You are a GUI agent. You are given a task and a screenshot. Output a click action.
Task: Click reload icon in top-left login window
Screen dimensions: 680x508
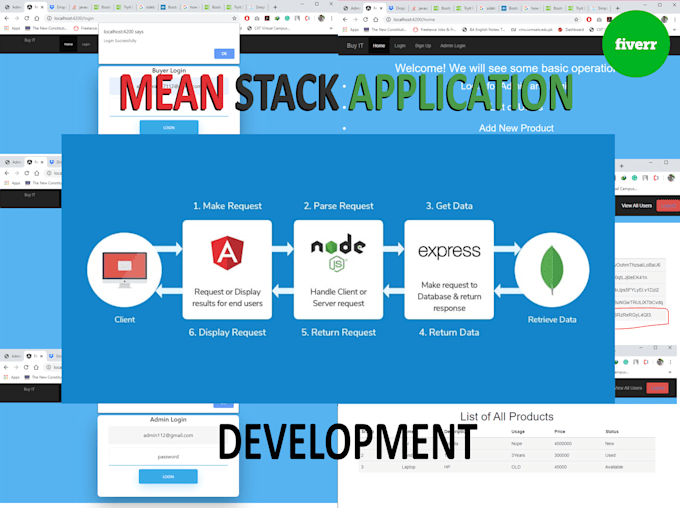coord(26,18)
